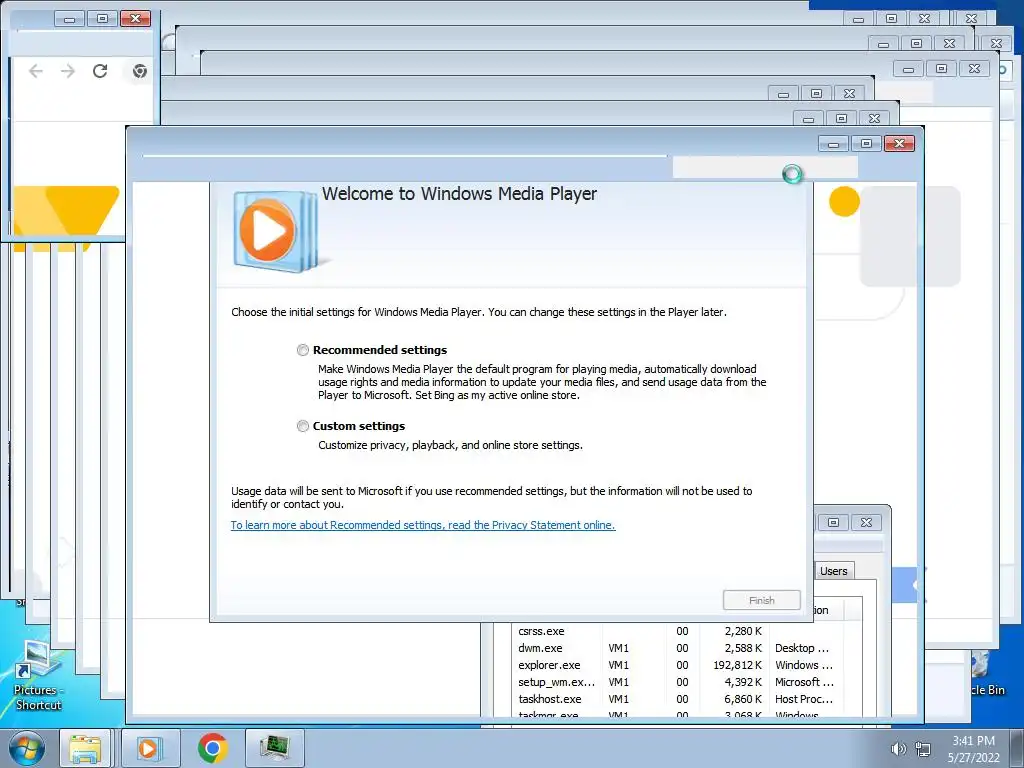Reload the page in Chrome window

(x=100, y=71)
